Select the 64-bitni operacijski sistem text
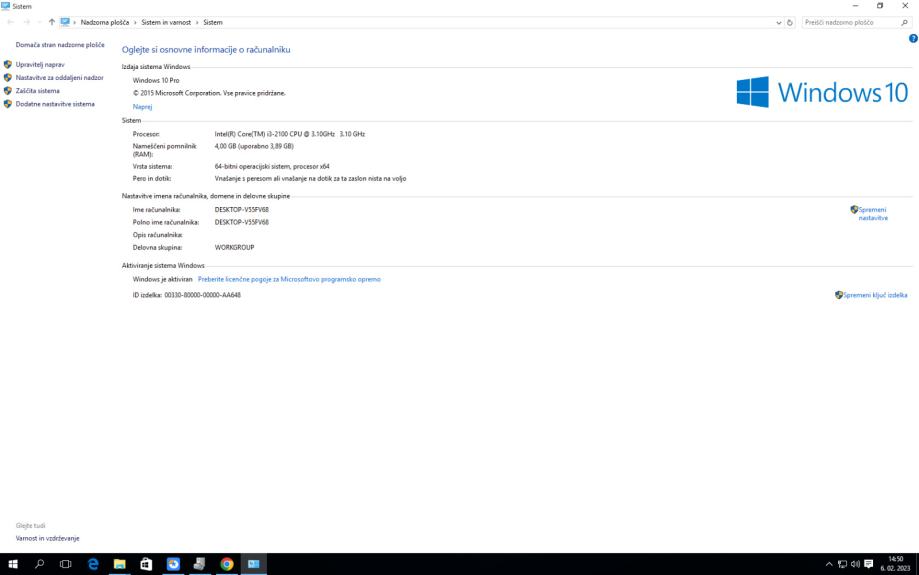This screenshot has width=919, height=575. pos(272,166)
